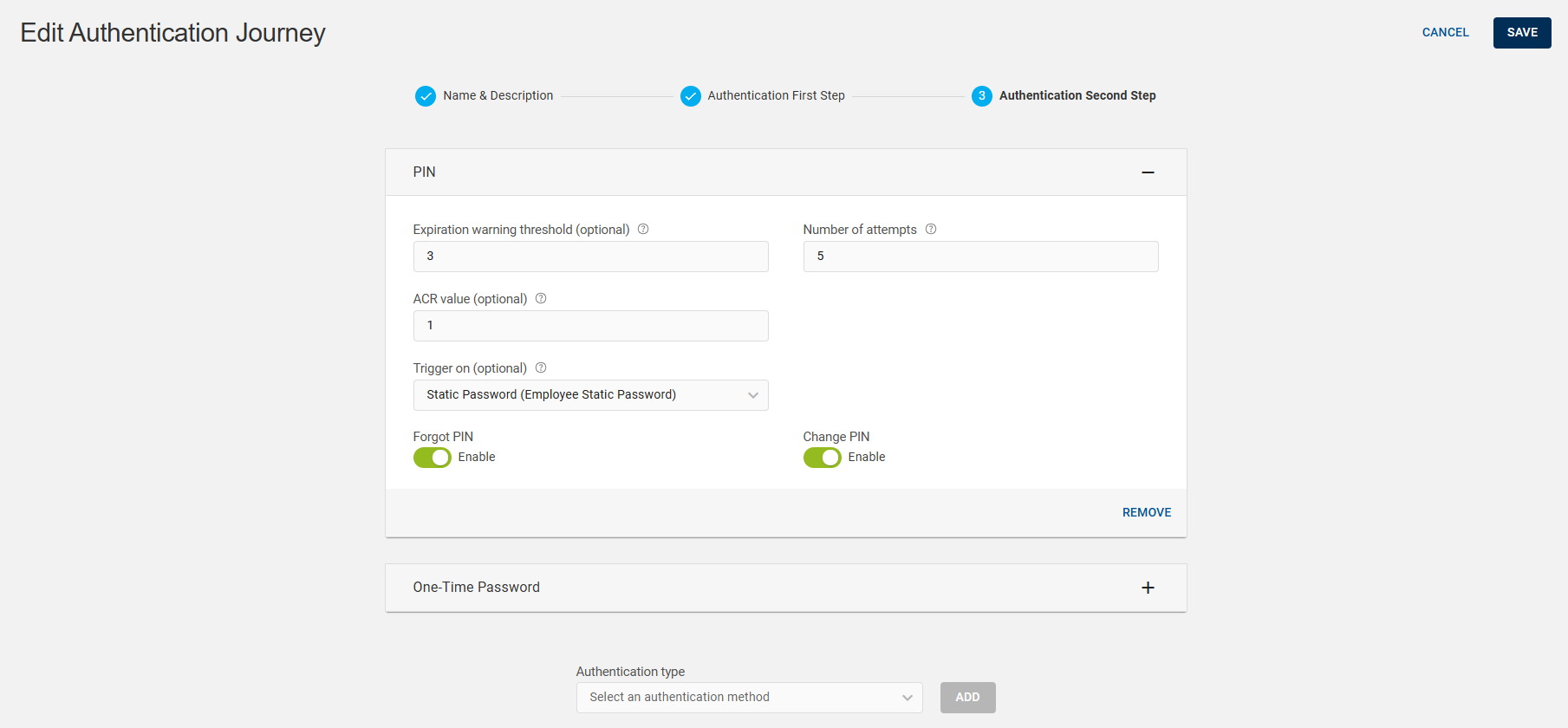The image size is (1568, 728).
Task: Expand the One-Time Password panel
Action: pyautogui.click(x=1148, y=588)
